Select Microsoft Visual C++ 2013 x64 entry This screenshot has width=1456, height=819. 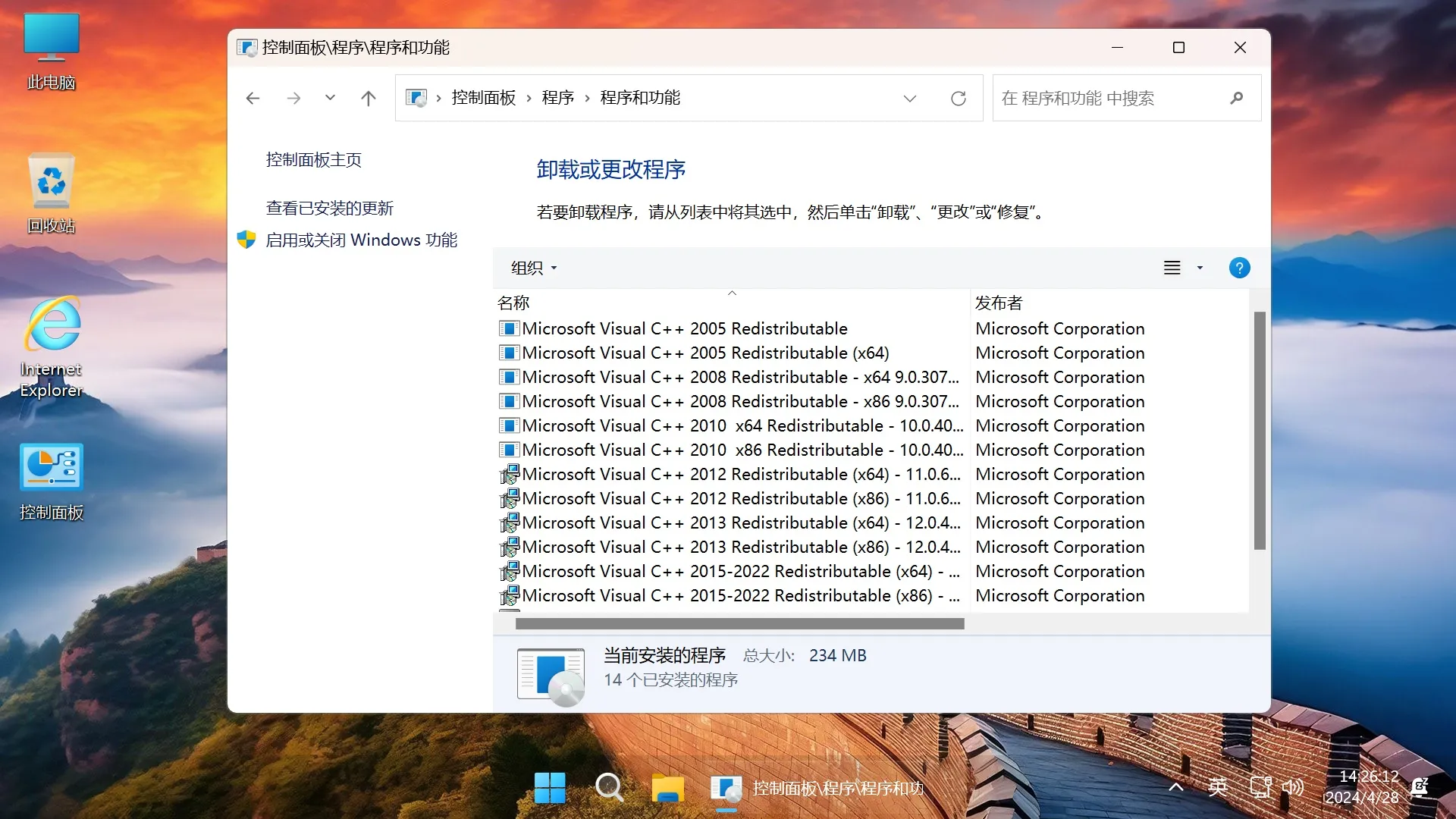coord(740,522)
